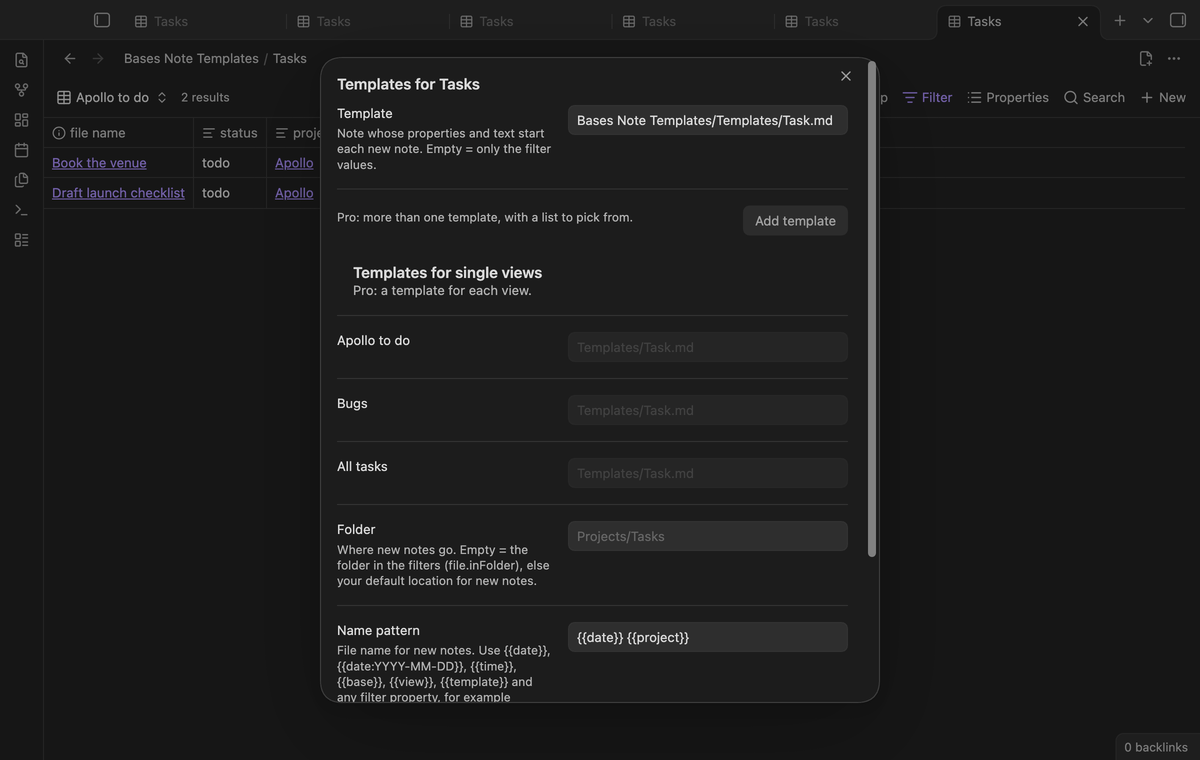Open the Book the venue note link
The image size is (1200, 760).
pyautogui.click(x=99, y=163)
